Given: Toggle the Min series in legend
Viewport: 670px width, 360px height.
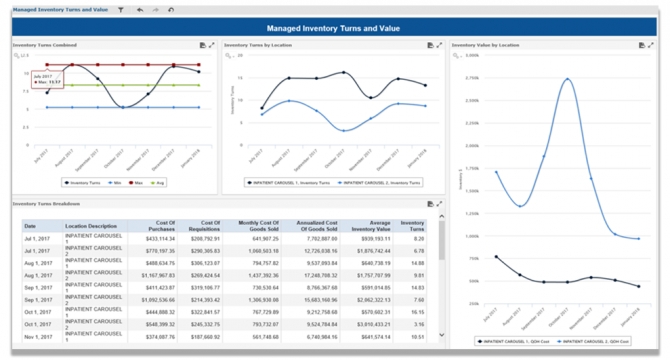Looking at the screenshot, I should pos(115,183).
